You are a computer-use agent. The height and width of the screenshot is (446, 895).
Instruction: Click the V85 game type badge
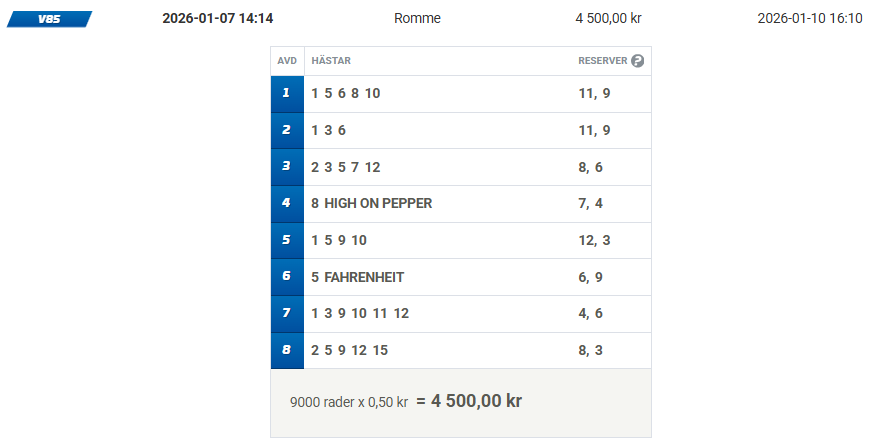click(x=48, y=18)
